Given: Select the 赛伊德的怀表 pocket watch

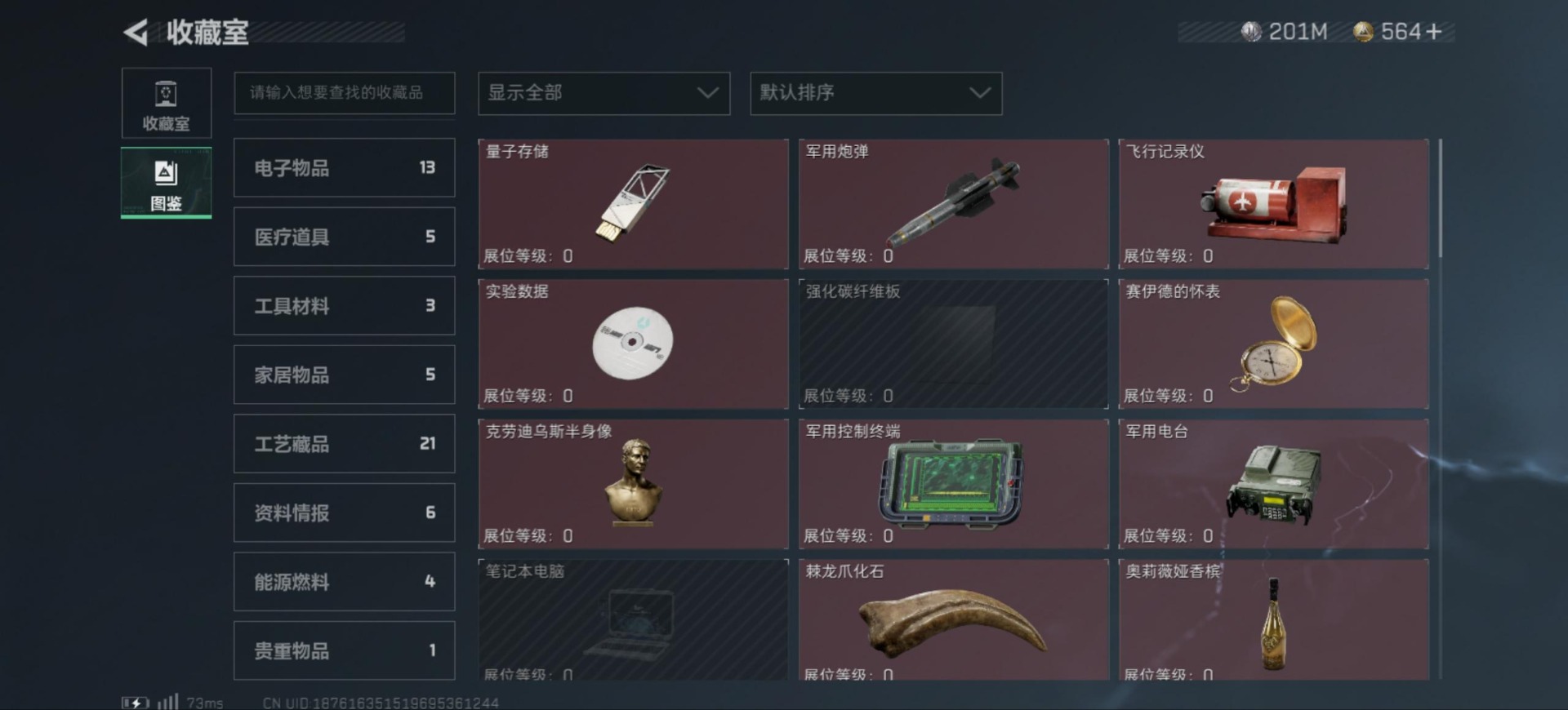Looking at the screenshot, I should tap(1273, 344).
